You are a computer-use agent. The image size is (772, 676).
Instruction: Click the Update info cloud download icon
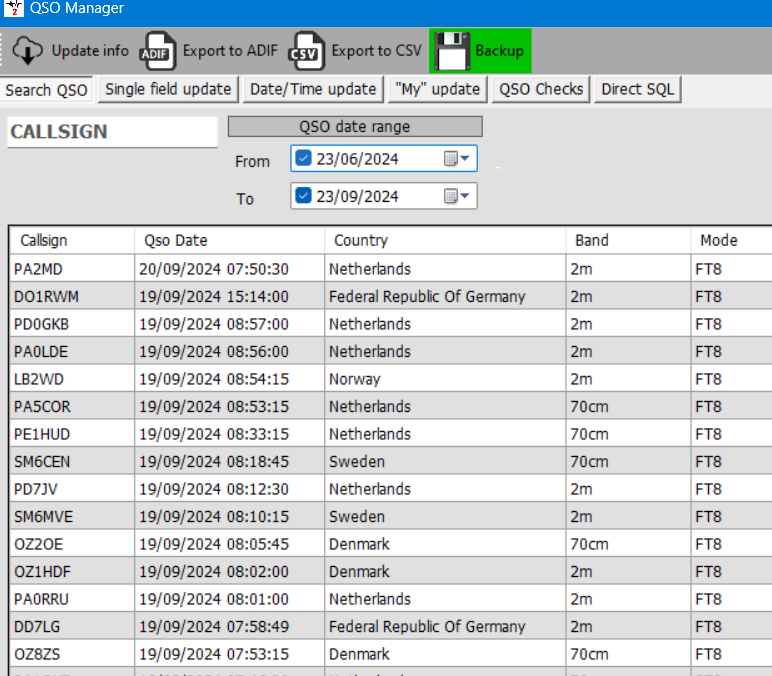click(27, 50)
